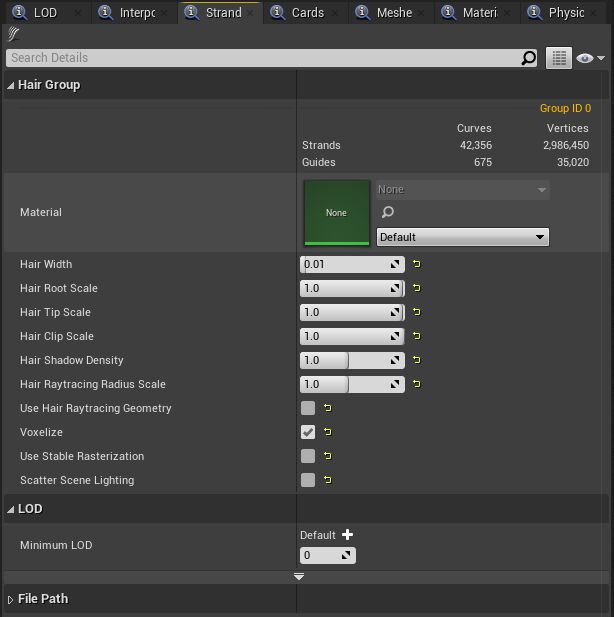Open the Default material slot dropdown
Image resolution: width=614 pixels, height=617 pixels.
point(463,237)
